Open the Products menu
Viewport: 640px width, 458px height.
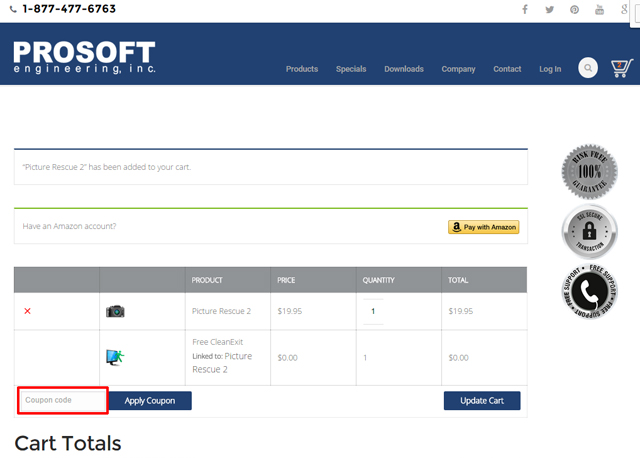pyautogui.click(x=301, y=69)
